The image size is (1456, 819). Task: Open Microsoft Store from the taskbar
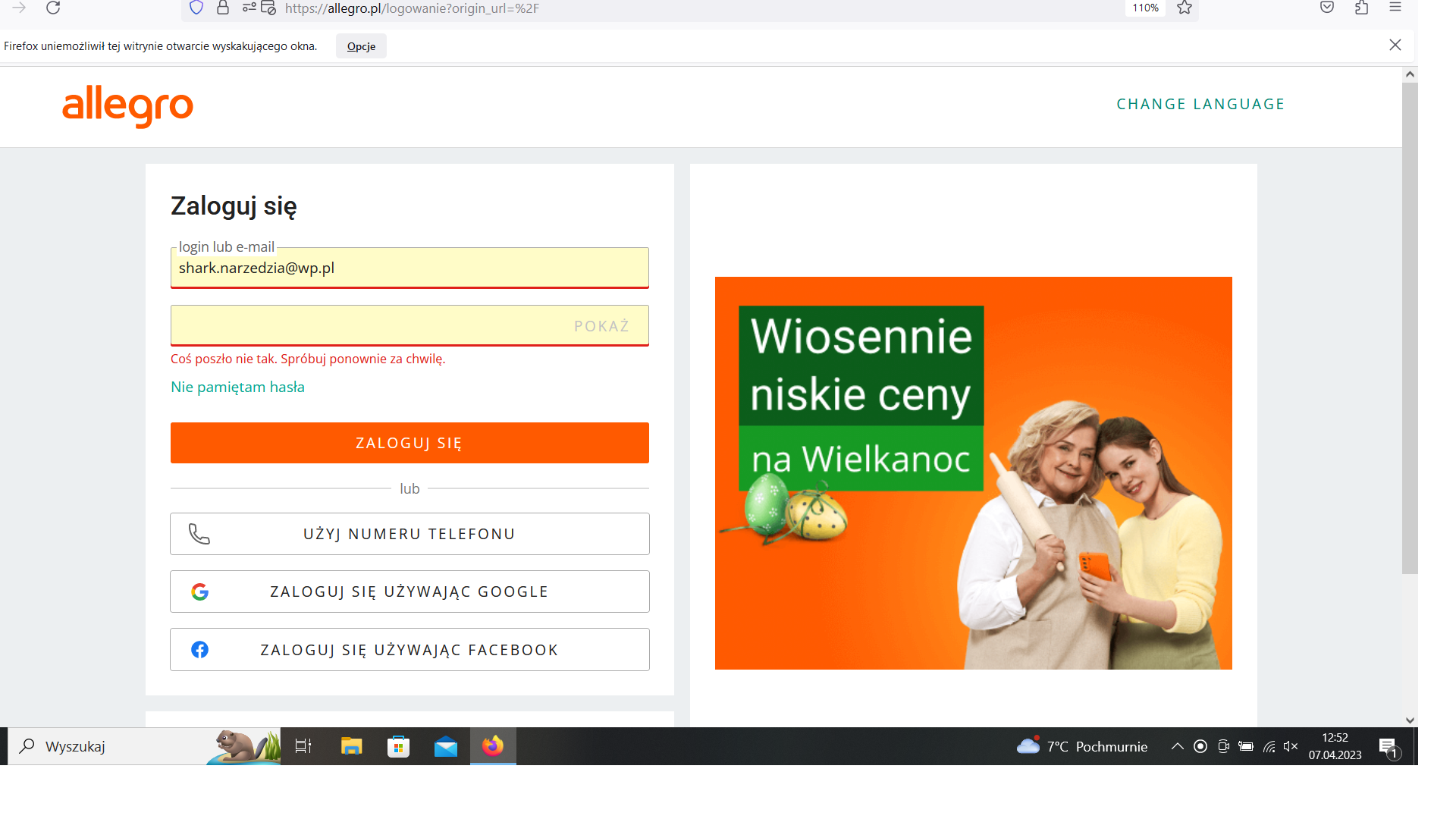pyautogui.click(x=398, y=746)
